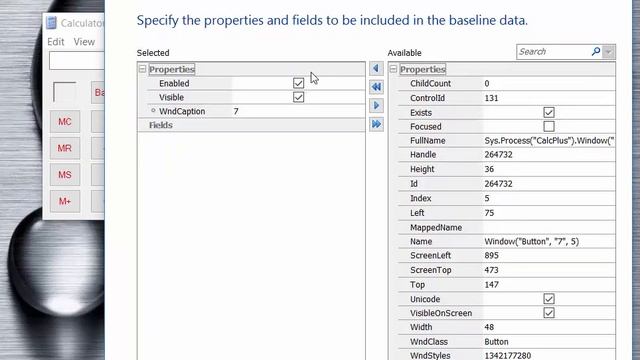Uncheck the Visible property checkbox

point(298,97)
